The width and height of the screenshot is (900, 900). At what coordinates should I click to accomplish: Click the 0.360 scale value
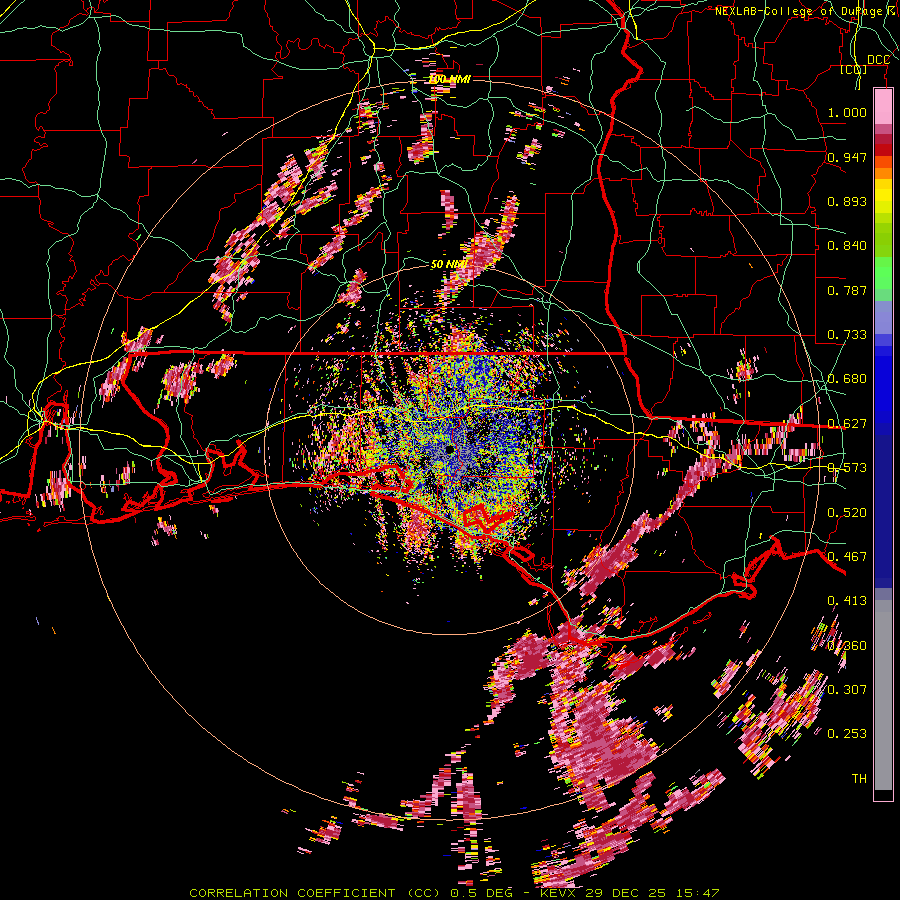[x=847, y=646]
